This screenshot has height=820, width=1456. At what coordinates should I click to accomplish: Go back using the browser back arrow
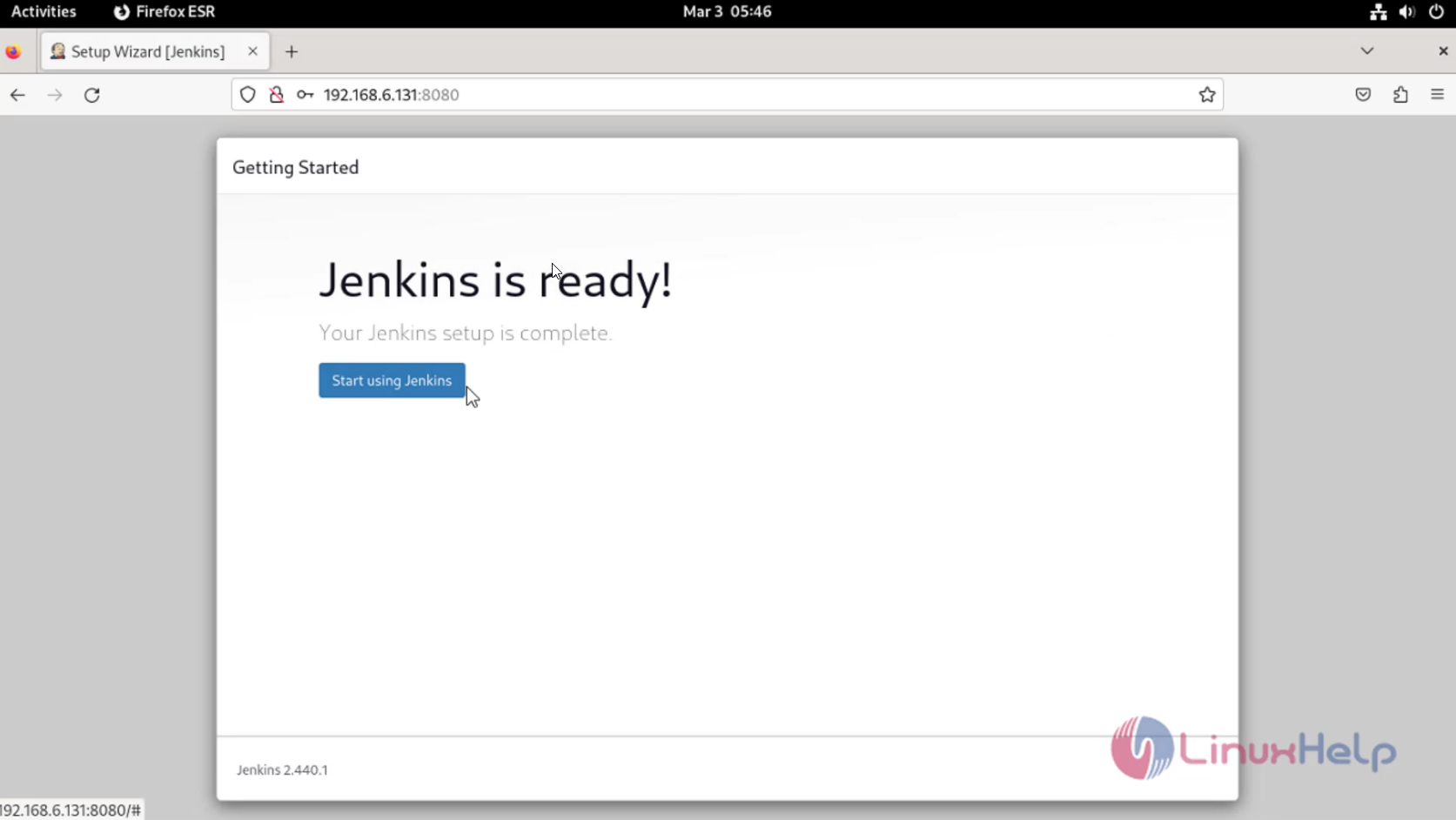point(17,95)
